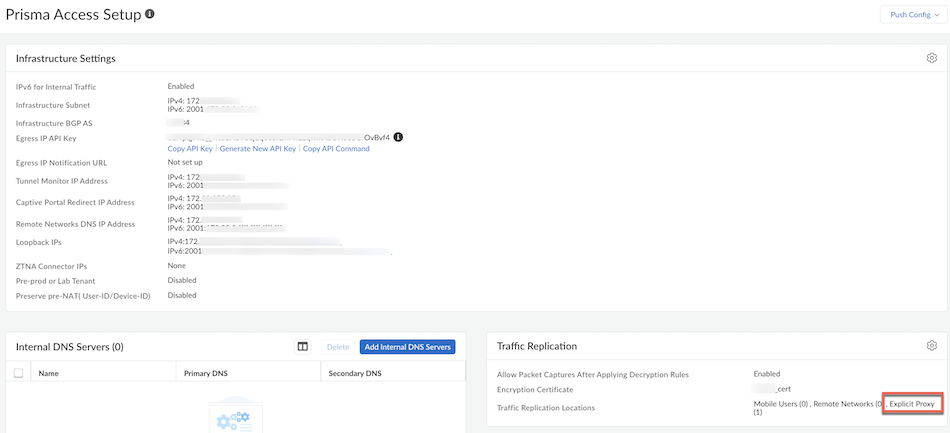Image resolution: width=950 pixels, height=433 pixels.
Task: Toggle the select-all checkbox in DNS table header
Action: click(18, 373)
